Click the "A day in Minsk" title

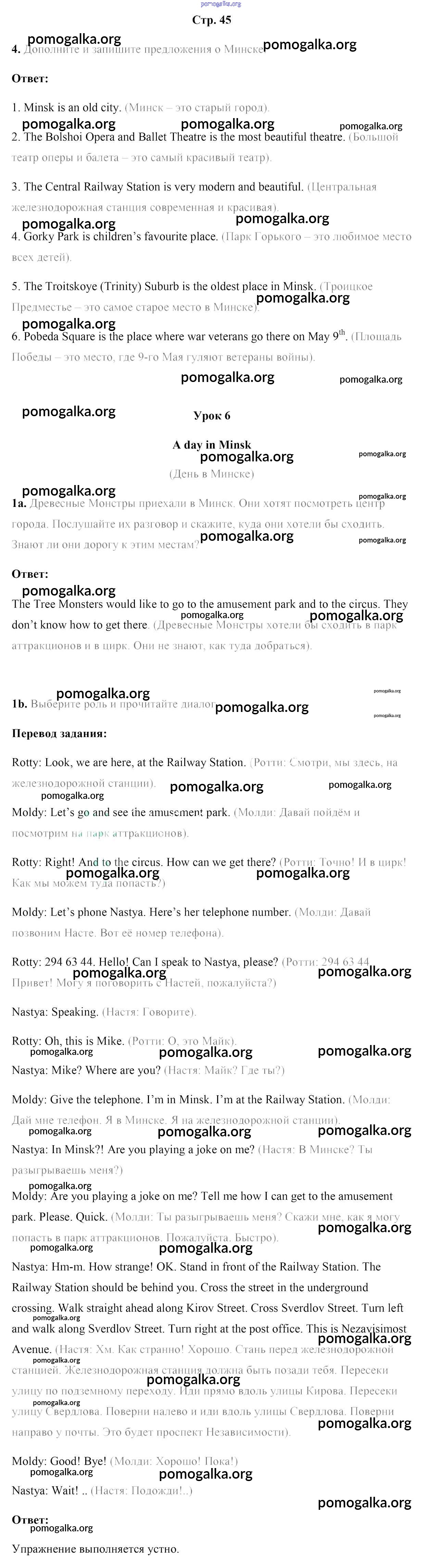pyautogui.click(x=211, y=445)
